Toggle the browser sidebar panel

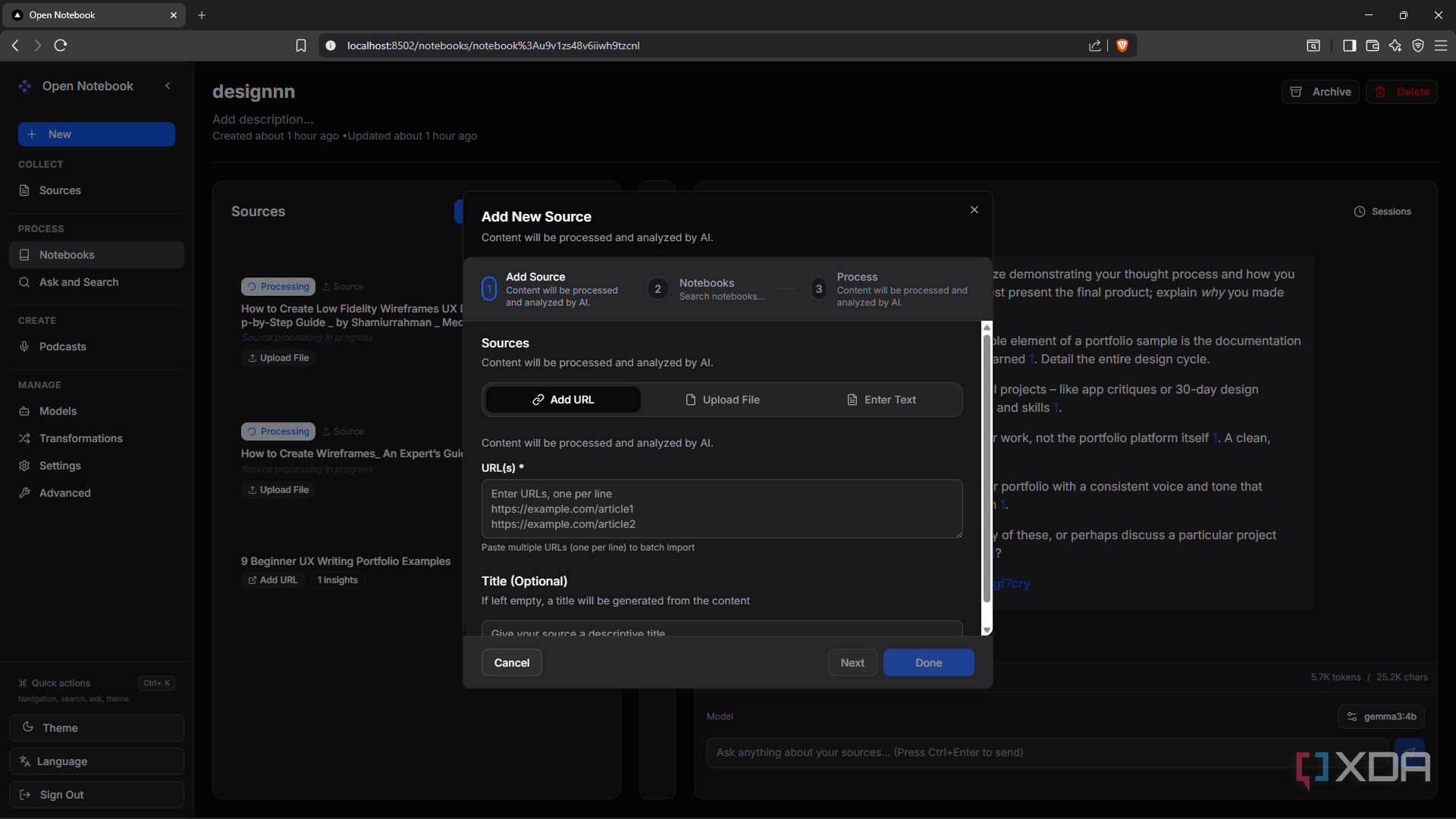click(x=1349, y=45)
